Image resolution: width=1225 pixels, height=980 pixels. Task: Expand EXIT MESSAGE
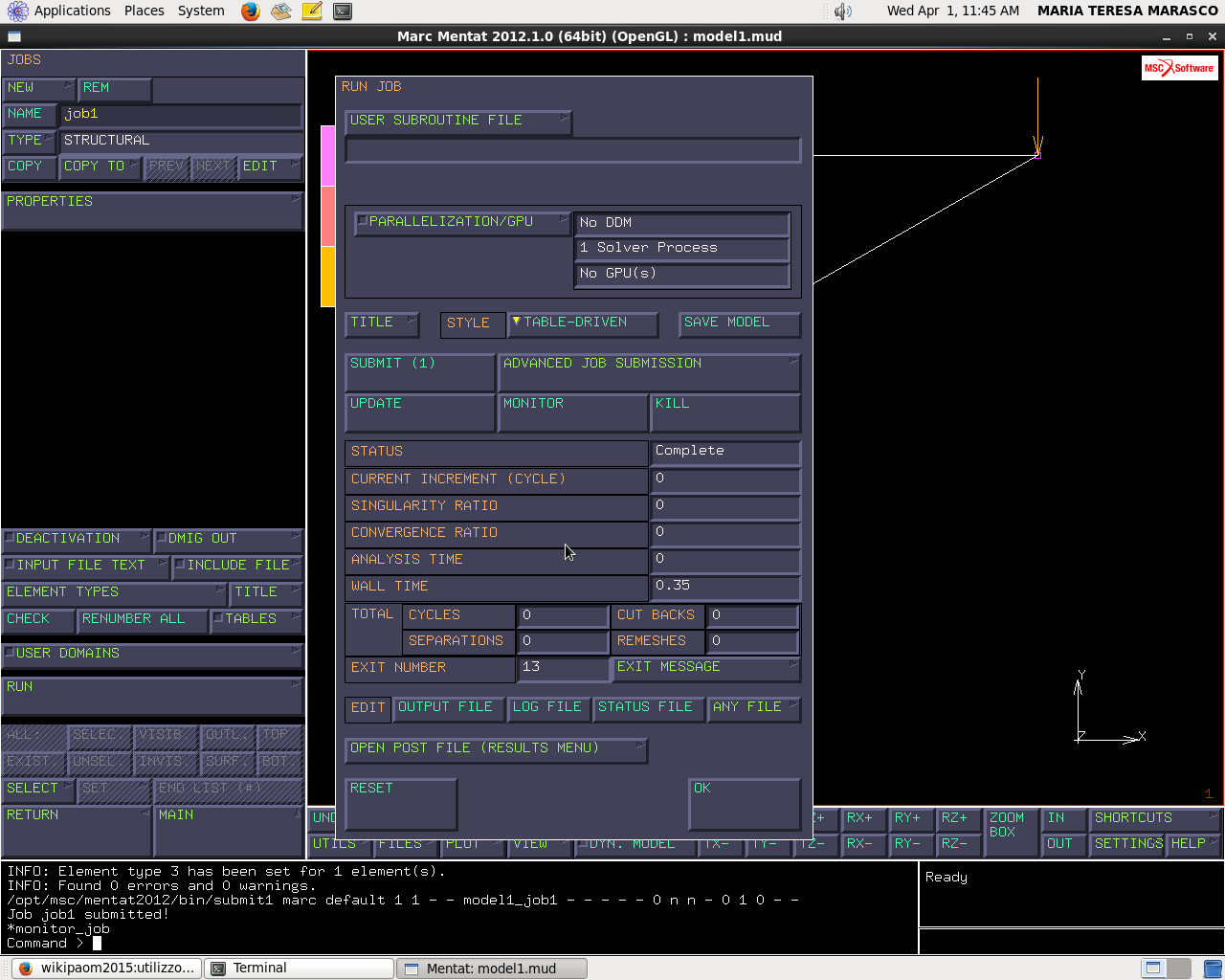point(706,668)
